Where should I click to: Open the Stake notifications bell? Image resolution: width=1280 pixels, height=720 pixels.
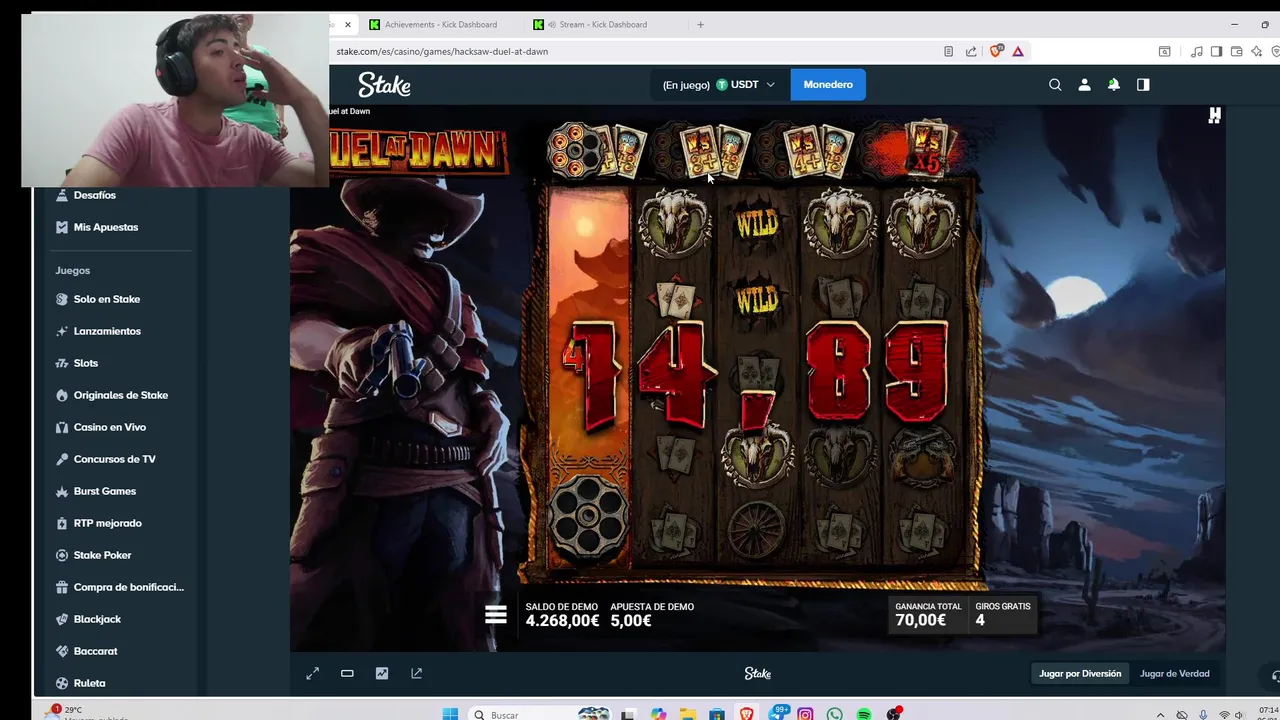[x=1113, y=85]
